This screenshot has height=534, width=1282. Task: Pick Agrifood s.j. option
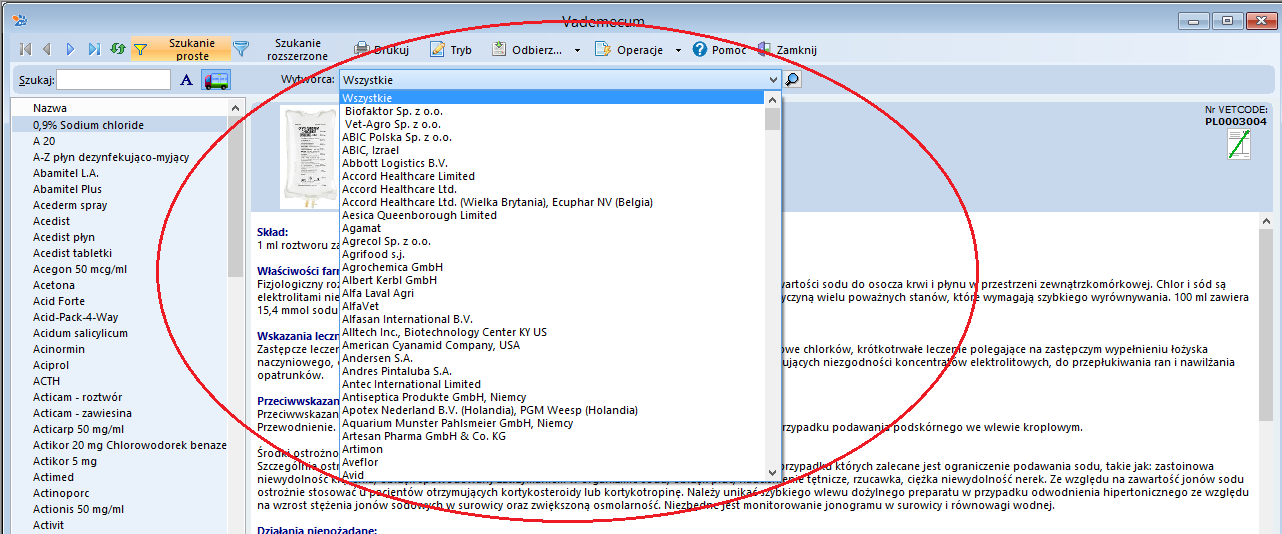[x=553, y=254]
